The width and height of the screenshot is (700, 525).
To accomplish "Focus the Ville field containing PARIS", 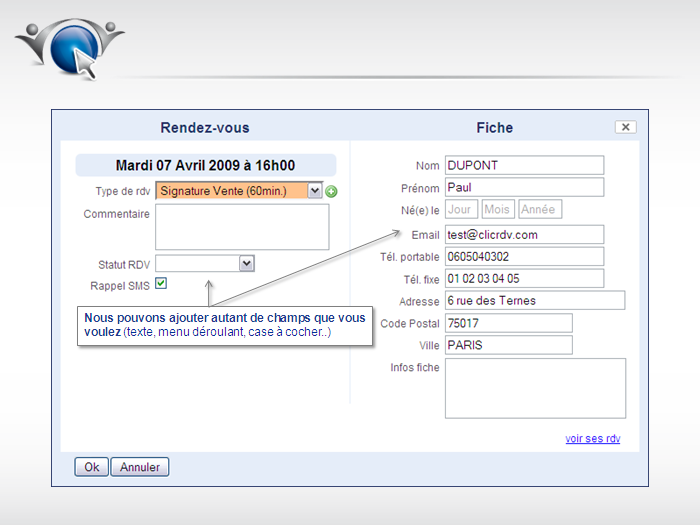I will 508,345.
